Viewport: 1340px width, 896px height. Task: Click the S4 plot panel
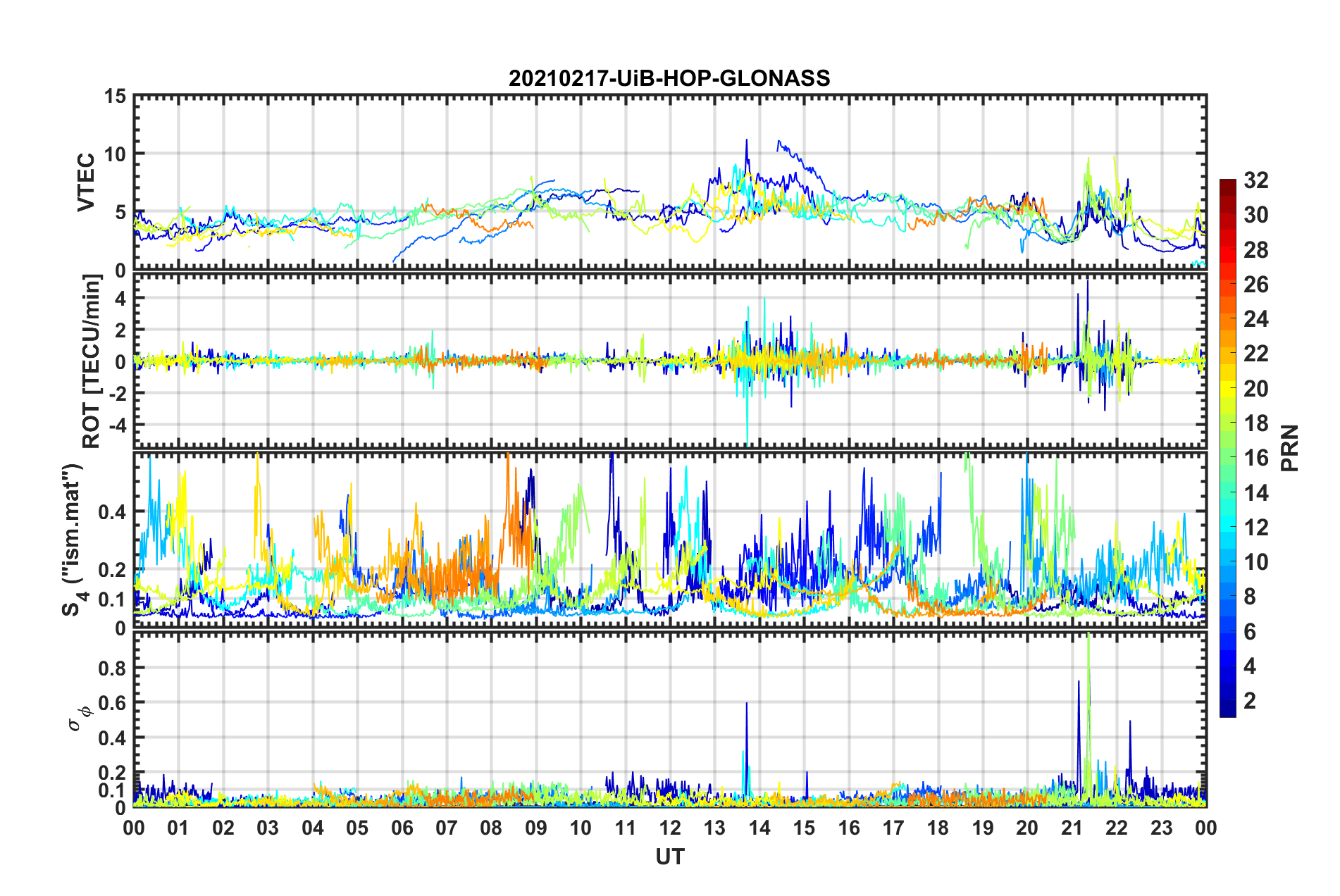(x=670, y=540)
